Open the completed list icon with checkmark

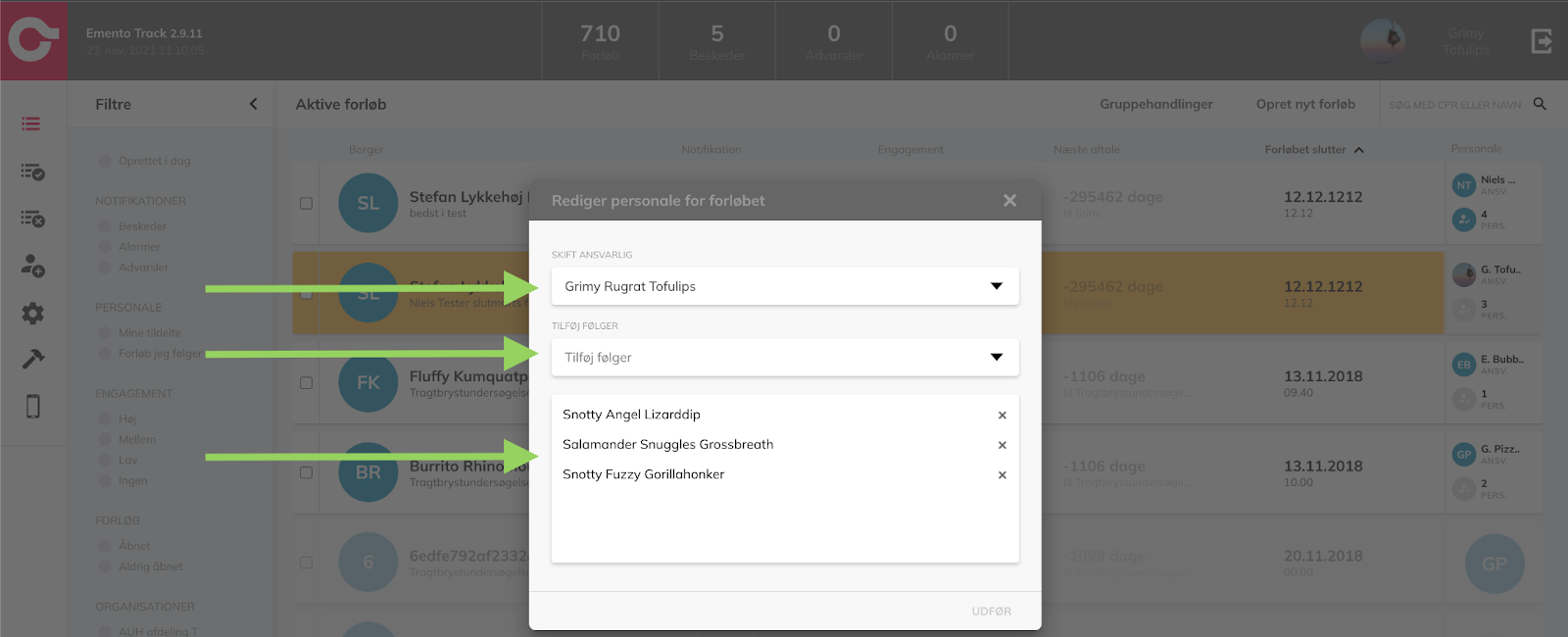click(x=32, y=172)
